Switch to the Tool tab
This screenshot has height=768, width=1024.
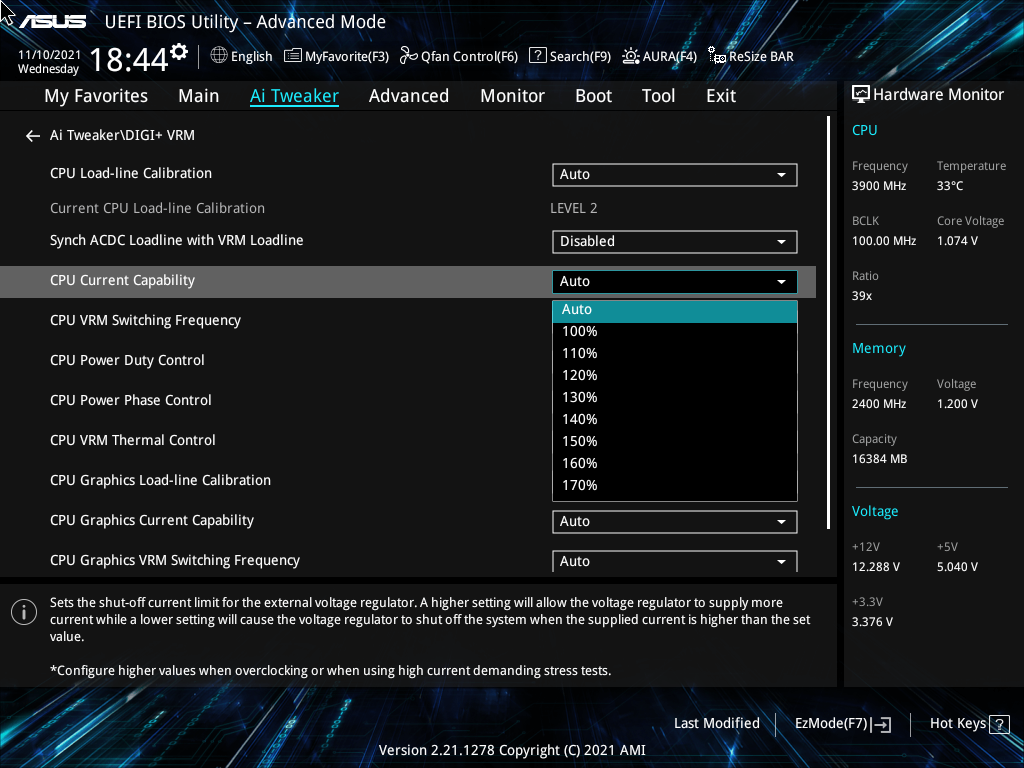(x=658, y=96)
